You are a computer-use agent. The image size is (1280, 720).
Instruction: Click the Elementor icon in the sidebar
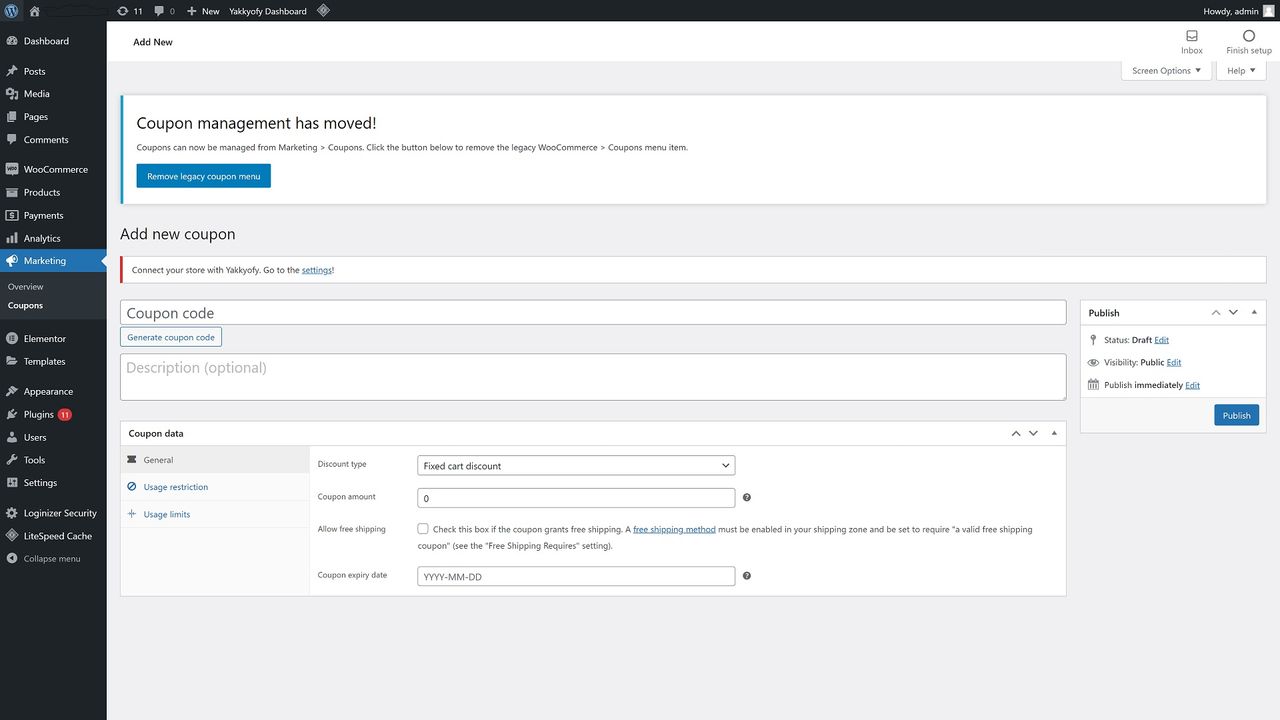click(x=12, y=338)
